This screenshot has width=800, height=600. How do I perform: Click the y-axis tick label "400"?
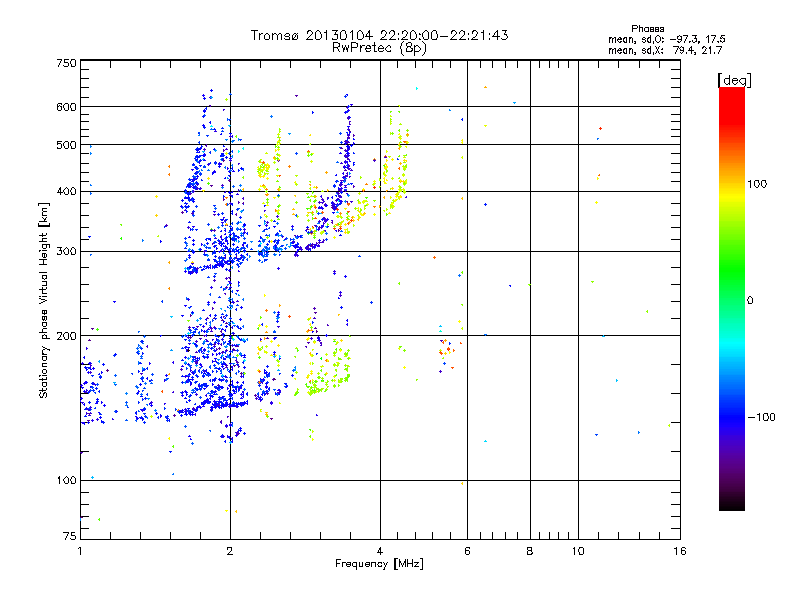coord(66,191)
